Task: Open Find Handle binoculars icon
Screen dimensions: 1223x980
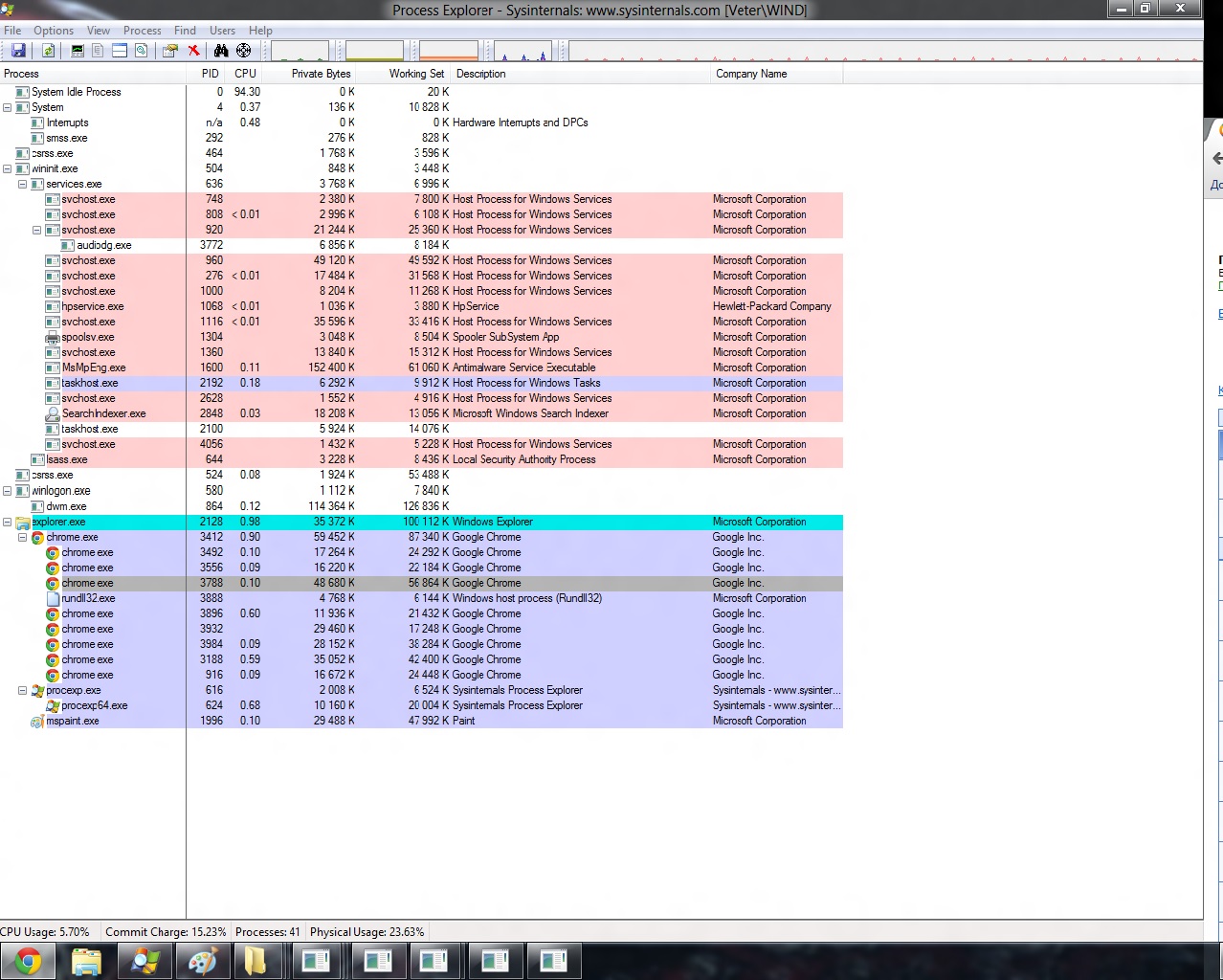Action: click(x=221, y=51)
